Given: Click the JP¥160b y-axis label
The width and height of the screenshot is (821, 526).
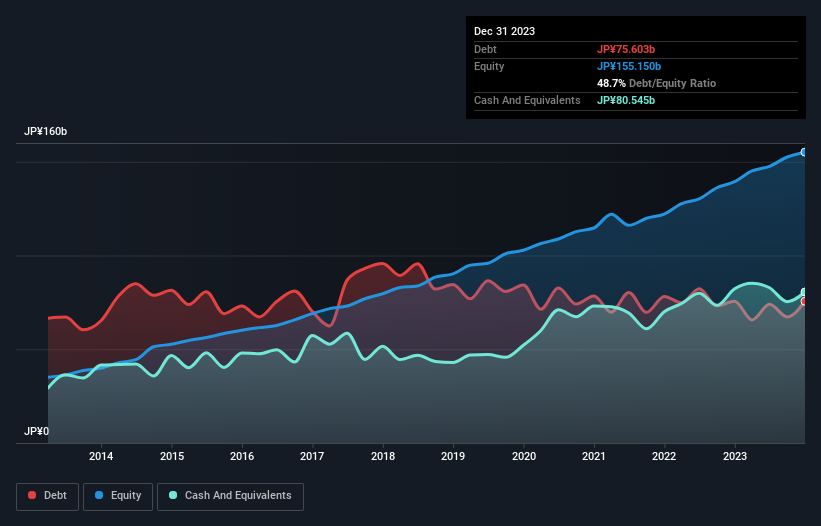Looking at the screenshot, I should [x=46, y=131].
